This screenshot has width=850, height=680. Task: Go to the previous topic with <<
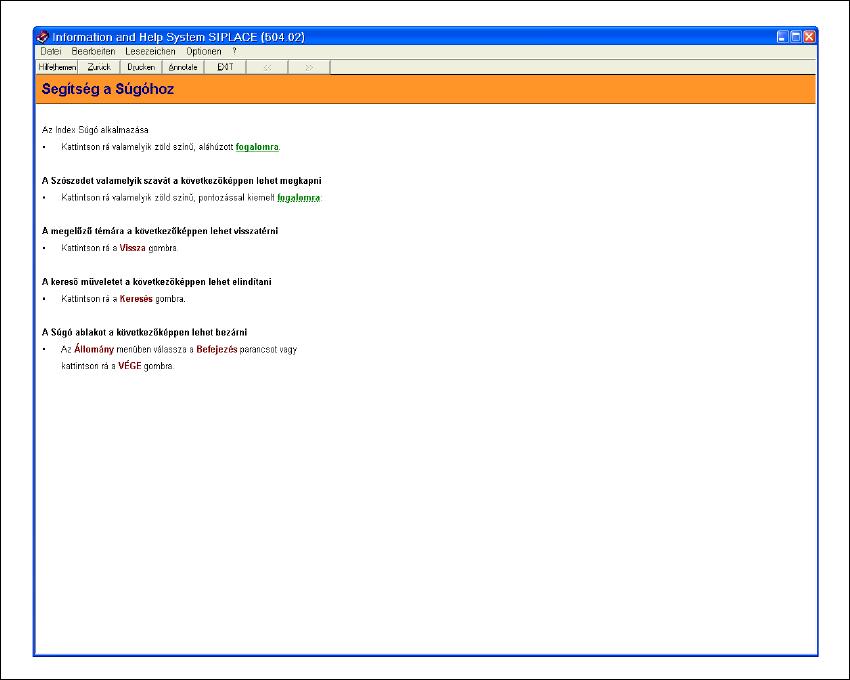pyautogui.click(x=267, y=67)
